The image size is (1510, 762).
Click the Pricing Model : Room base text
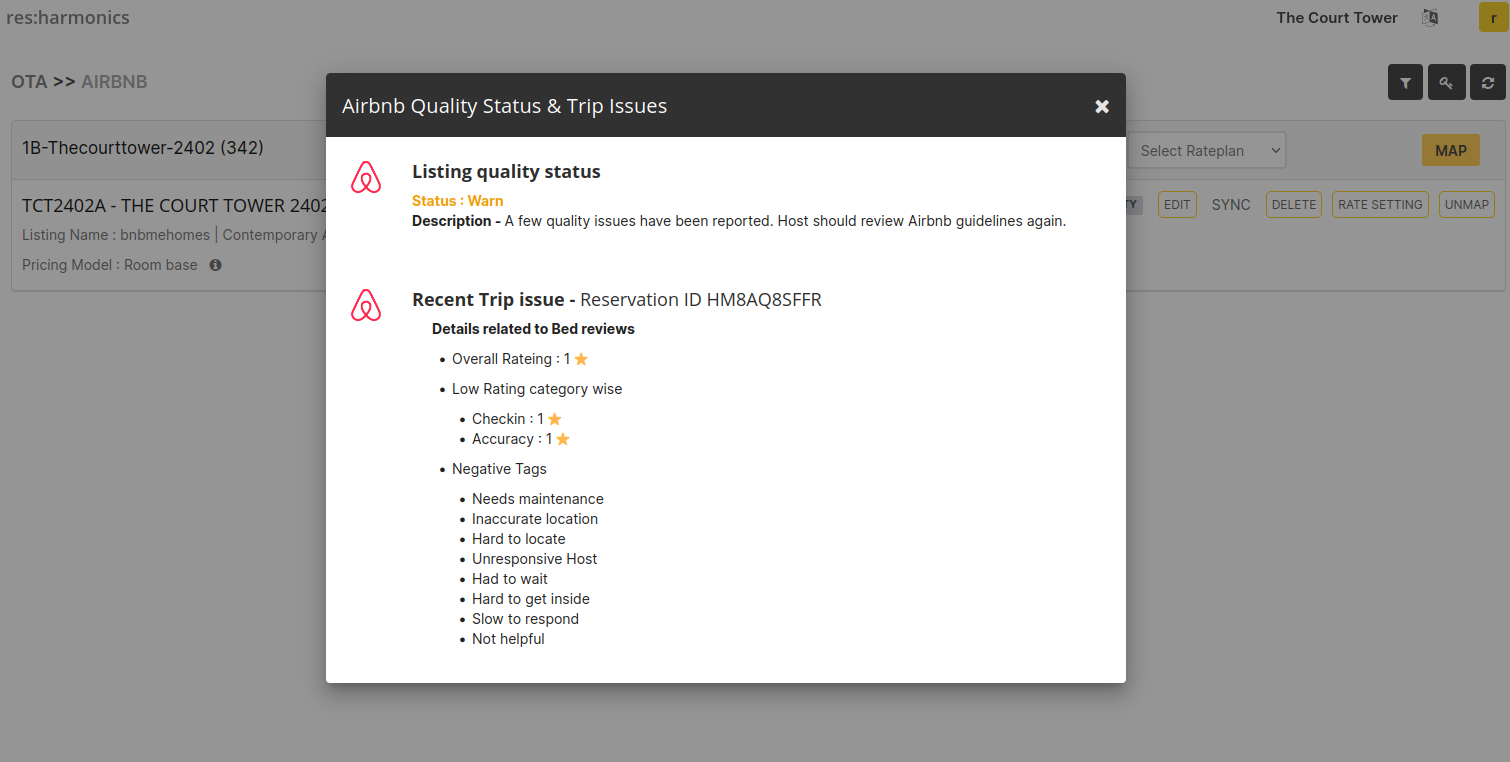(x=110, y=265)
